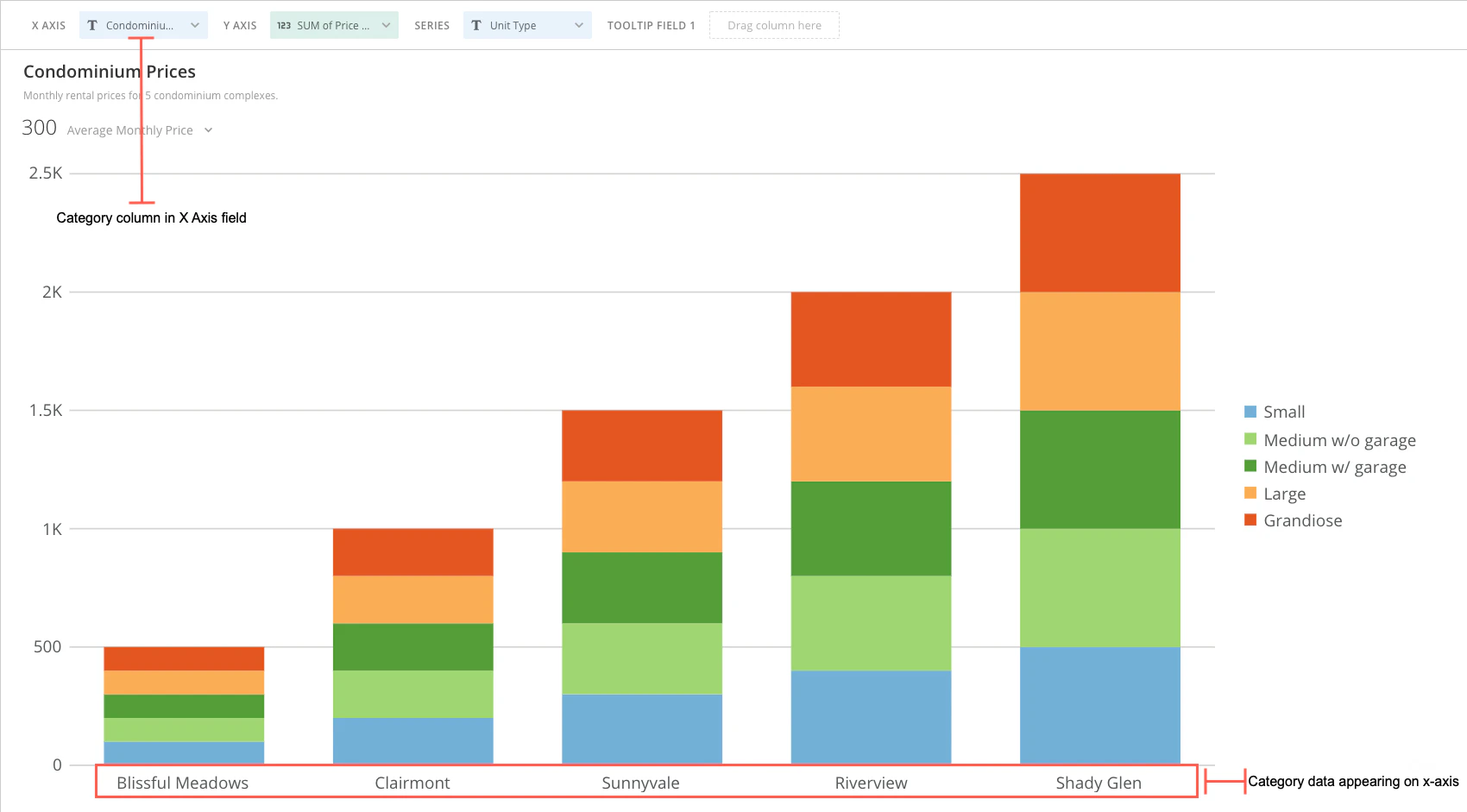Image resolution: width=1467 pixels, height=812 pixels.
Task: Click the Small segment of Sunnyvale bar
Action: (x=642, y=729)
